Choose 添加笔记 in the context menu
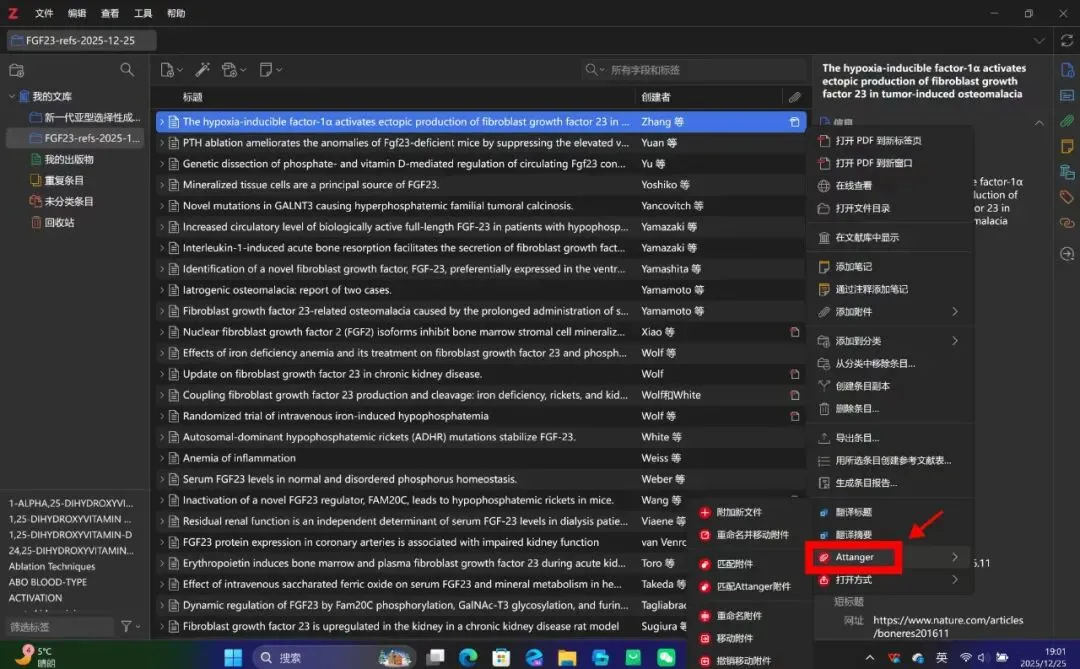Screen dimensions: 1080x669 891,267
